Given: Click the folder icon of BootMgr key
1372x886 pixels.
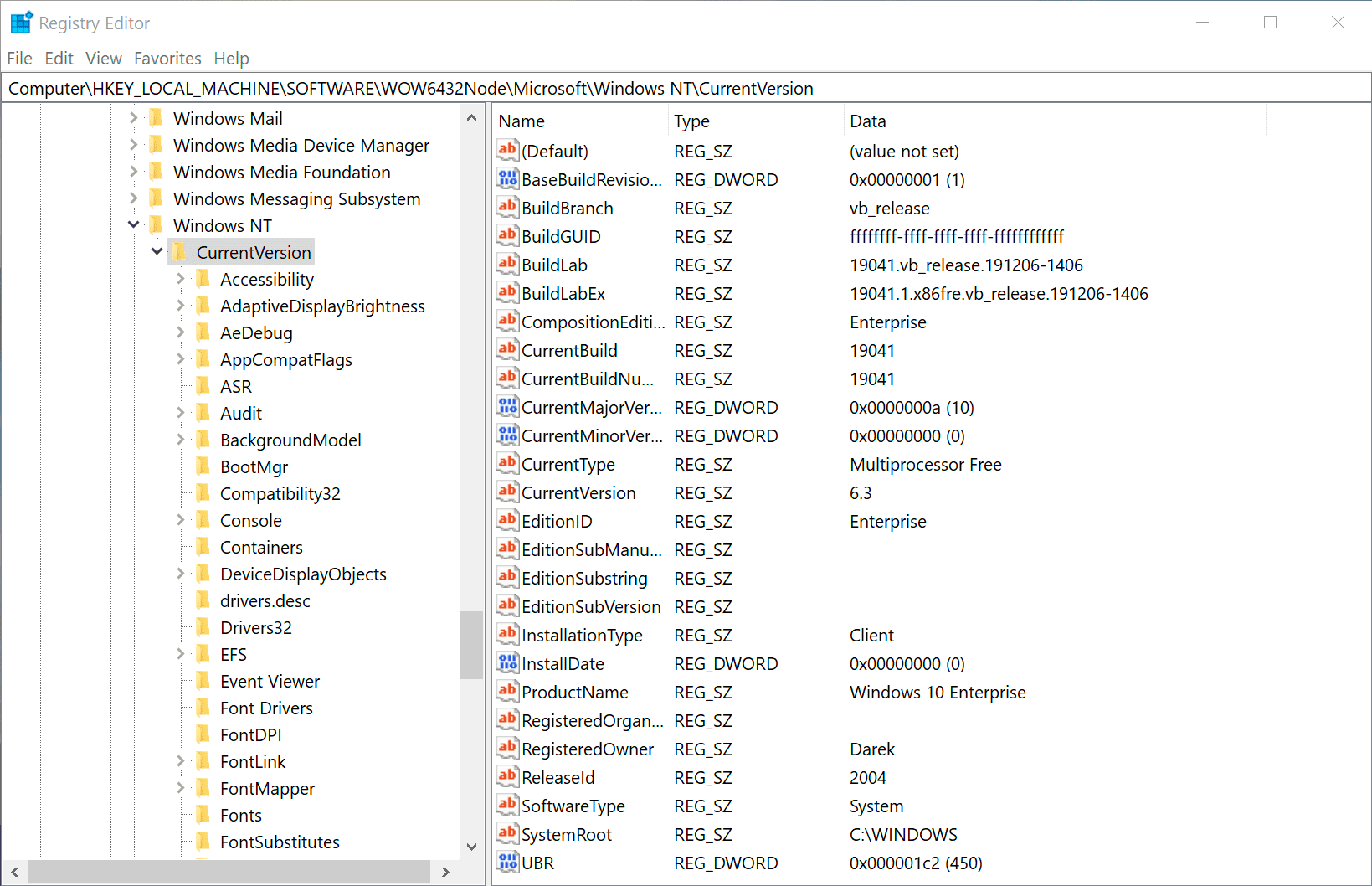Looking at the screenshot, I should [x=203, y=466].
